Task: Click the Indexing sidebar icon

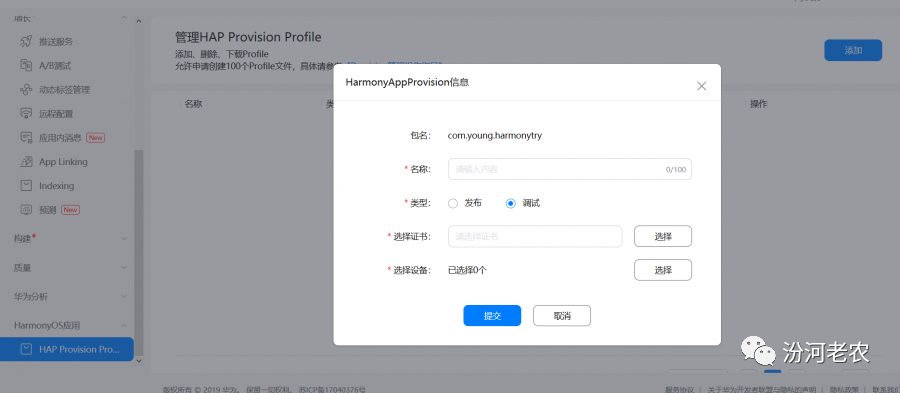Action: coord(26,185)
